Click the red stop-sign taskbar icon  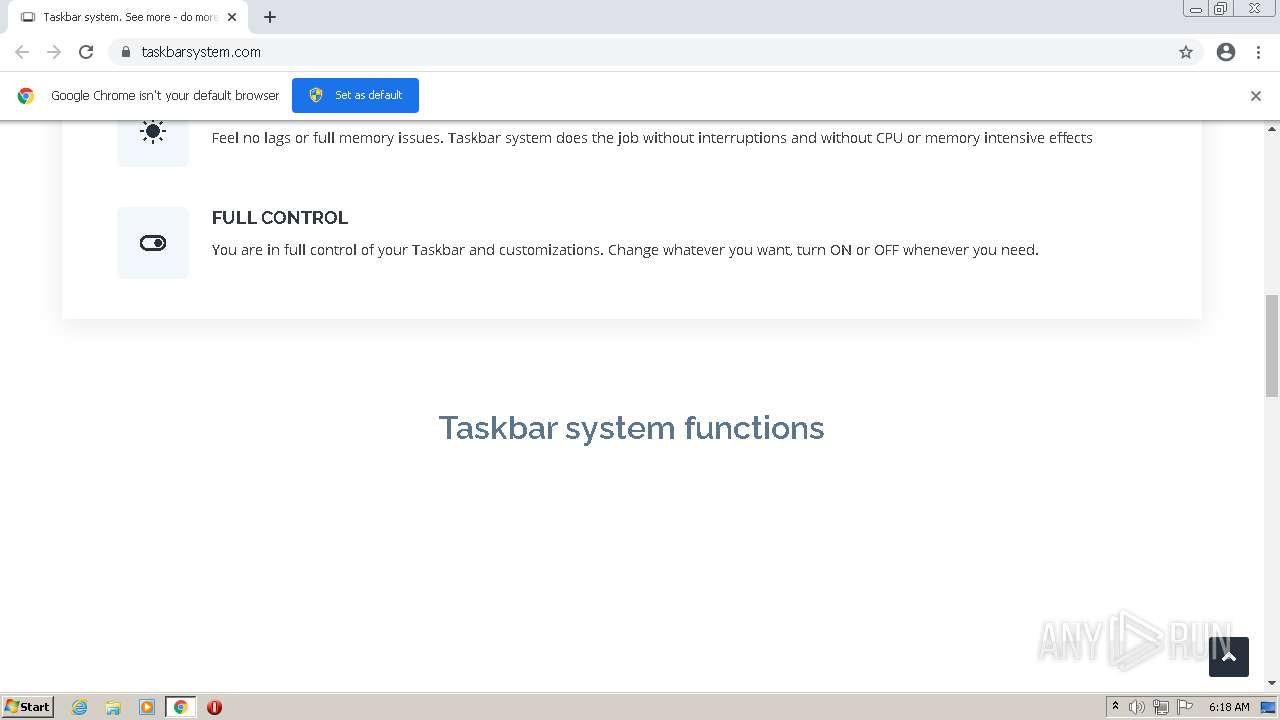(x=214, y=707)
